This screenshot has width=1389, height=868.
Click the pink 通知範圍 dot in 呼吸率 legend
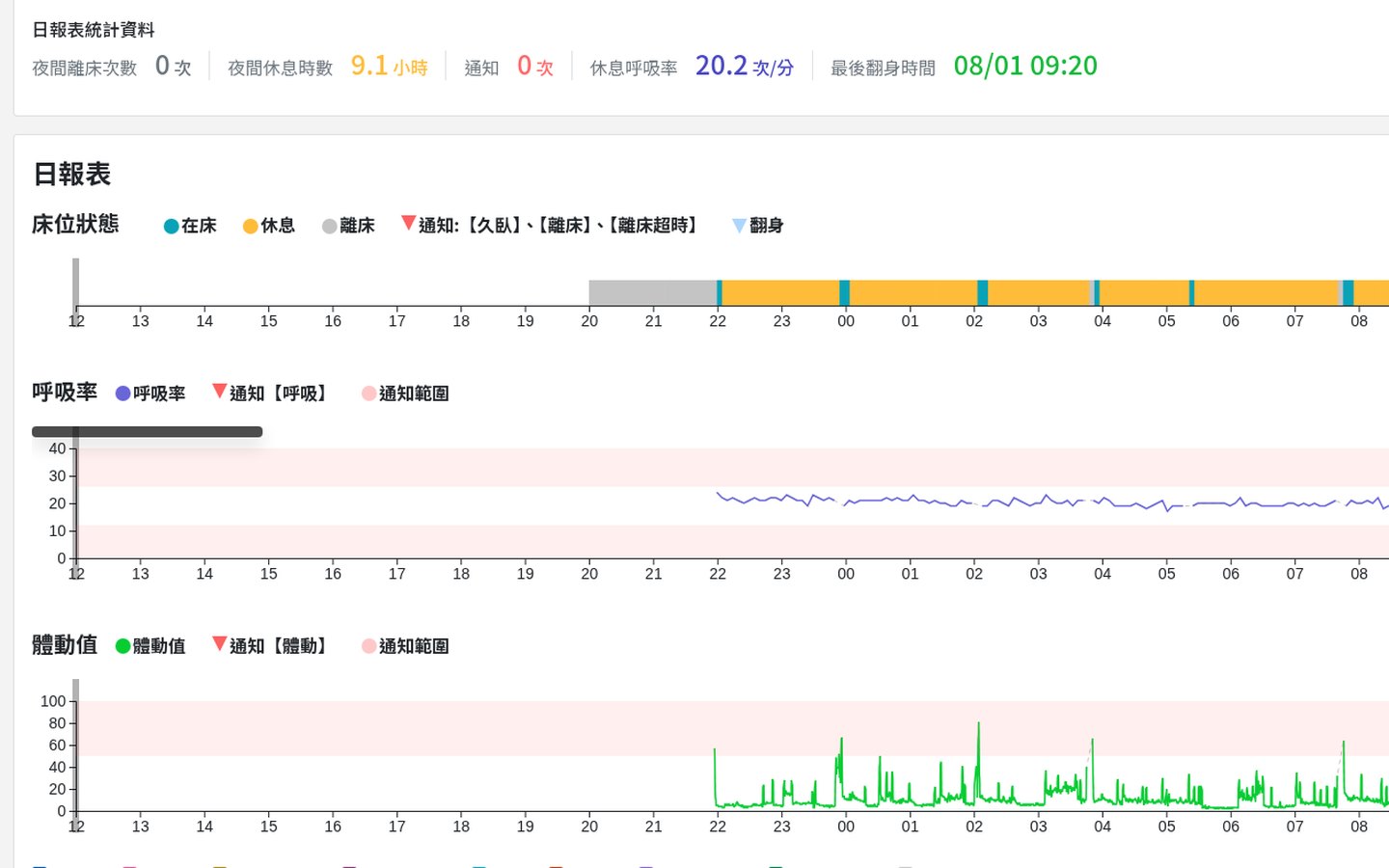click(x=368, y=393)
